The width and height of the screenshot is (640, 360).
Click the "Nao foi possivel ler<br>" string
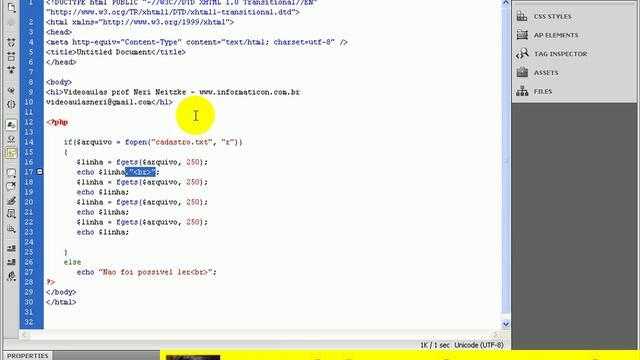155,272
